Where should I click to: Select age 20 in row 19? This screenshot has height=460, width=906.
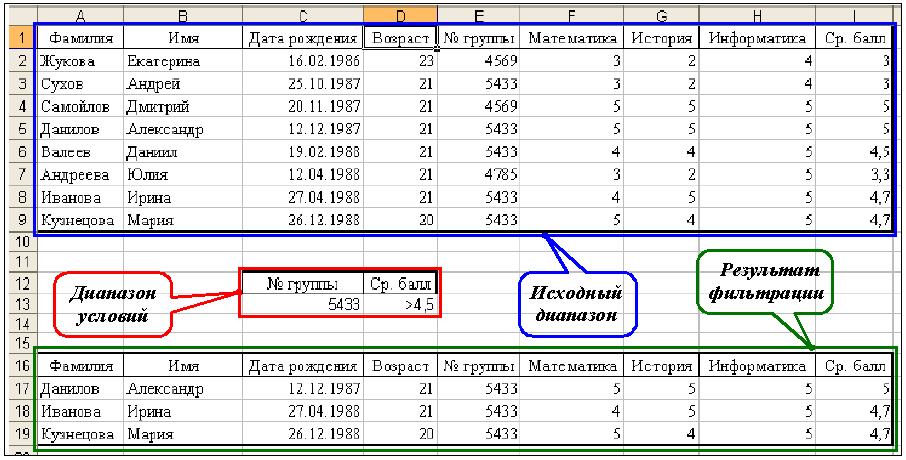[x=400, y=434]
